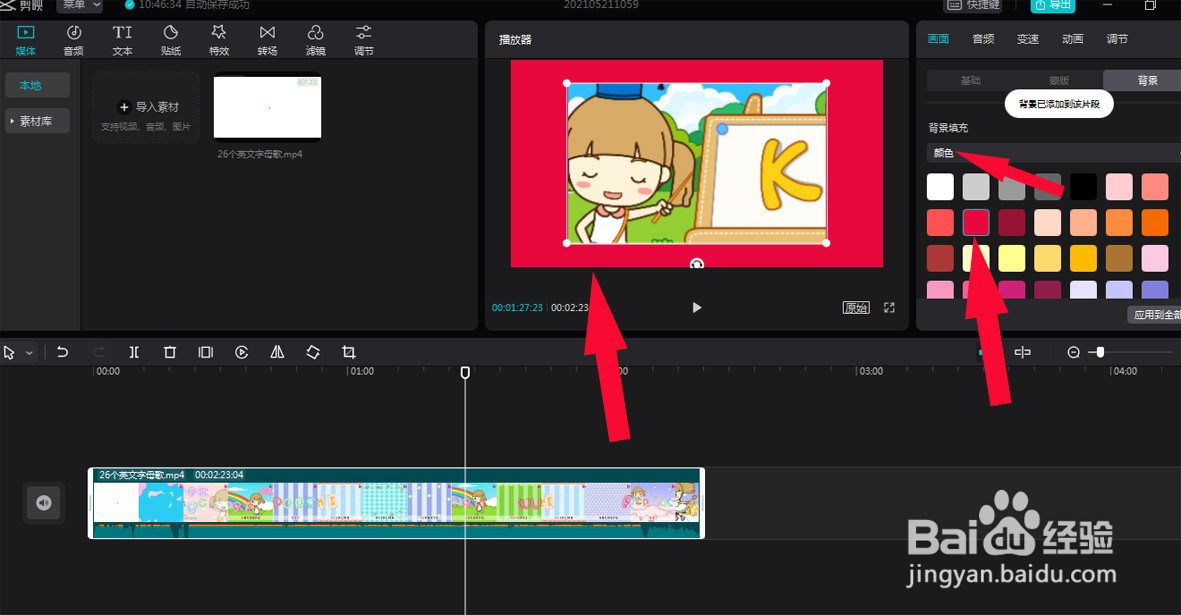1181x615 pixels.
Task: Click the bottom-right resize handle of preview frame
Action: pos(826,243)
